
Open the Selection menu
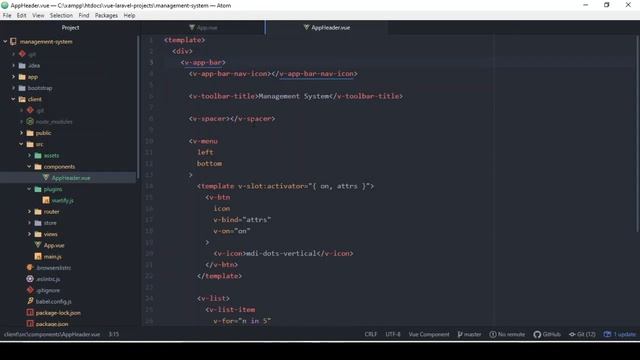coord(61,15)
